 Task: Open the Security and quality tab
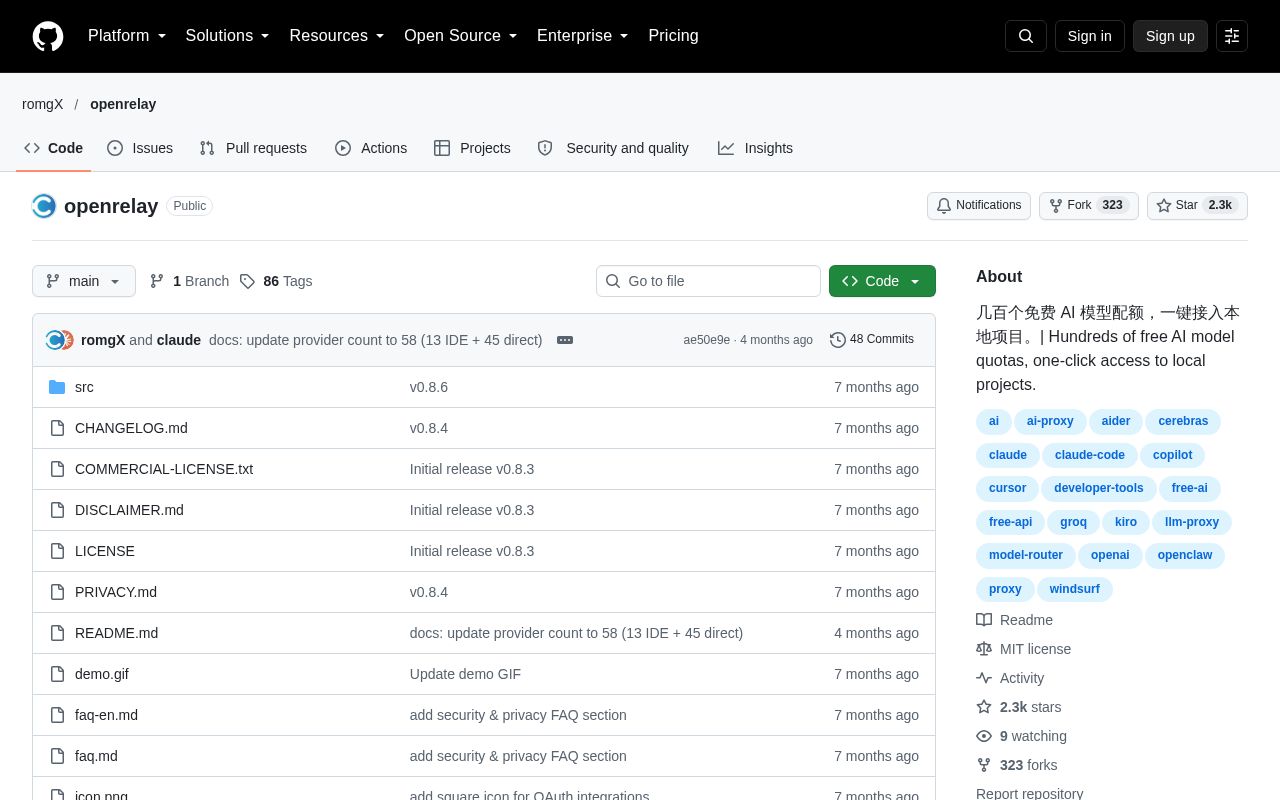pyautogui.click(x=613, y=148)
